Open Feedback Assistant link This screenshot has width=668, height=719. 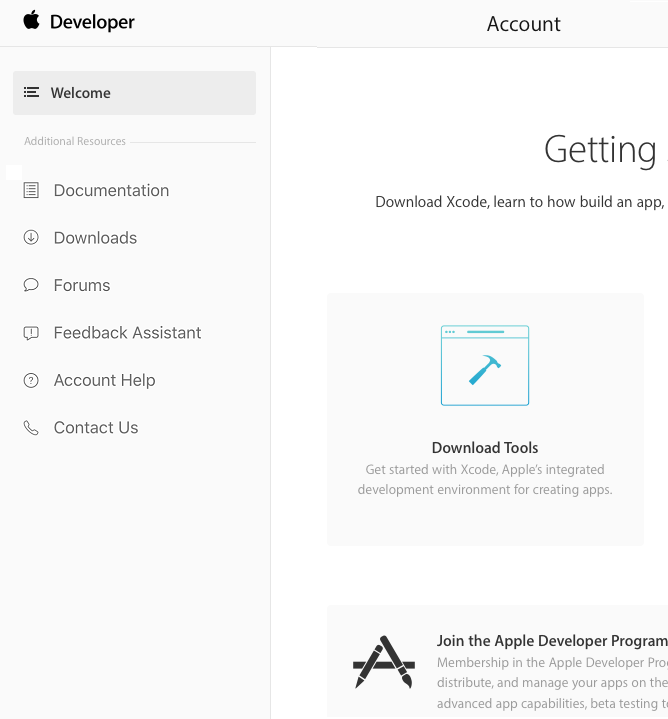click(x=127, y=333)
